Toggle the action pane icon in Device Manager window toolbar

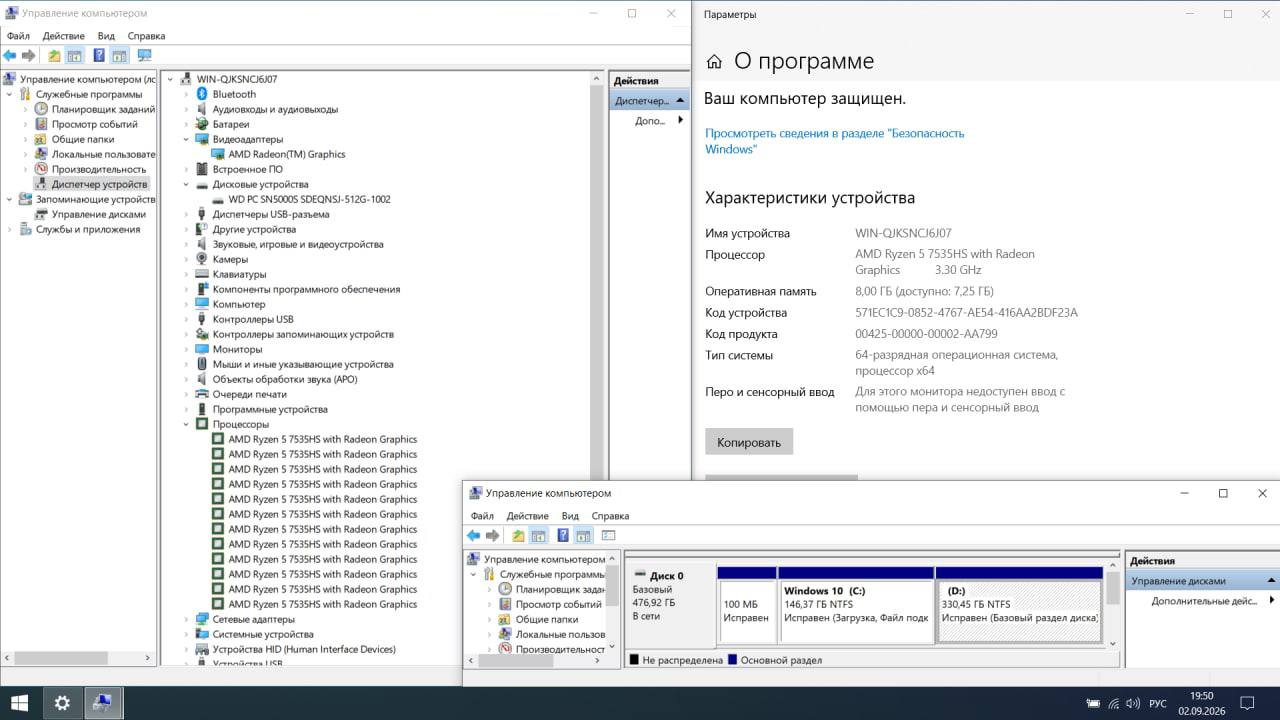[x=119, y=56]
